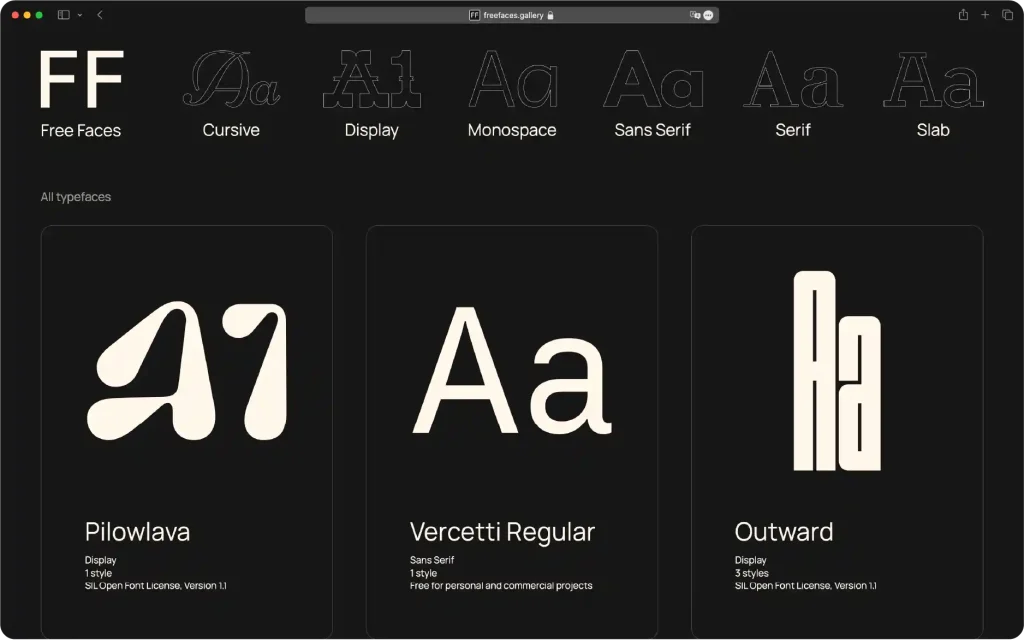Open the Slab typeface category
Image resolution: width=1024 pixels, height=640 pixels.
pos(933,94)
